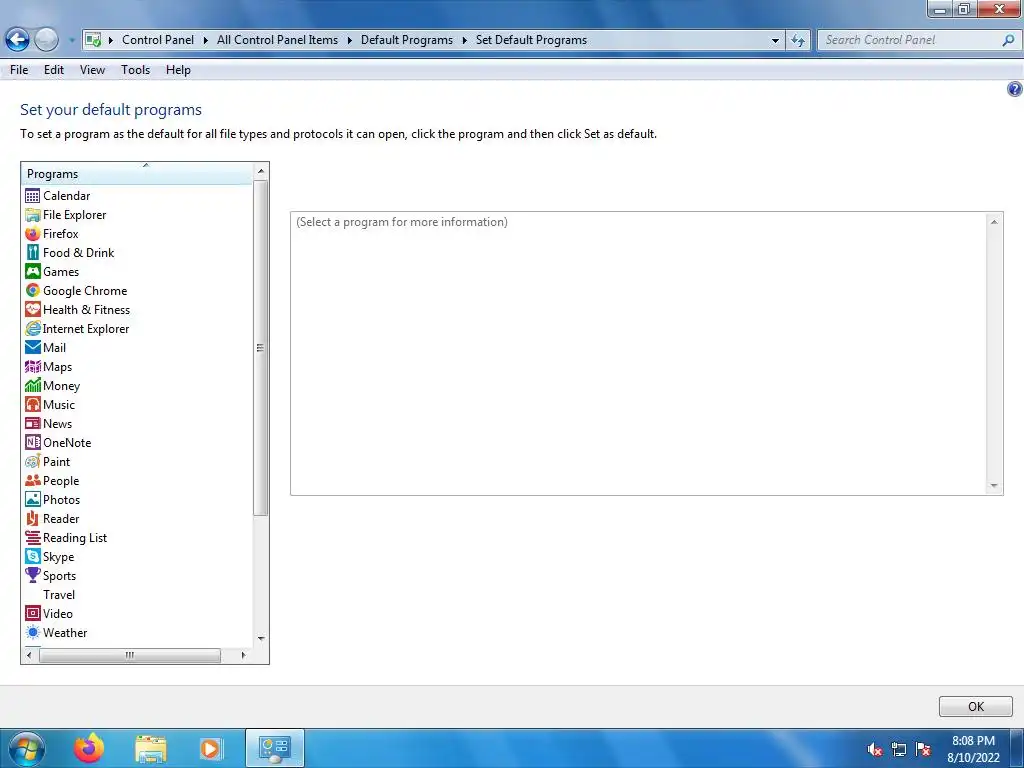Sort by the Programs column header
The width and height of the screenshot is (1024, 768).
point(137,174)
